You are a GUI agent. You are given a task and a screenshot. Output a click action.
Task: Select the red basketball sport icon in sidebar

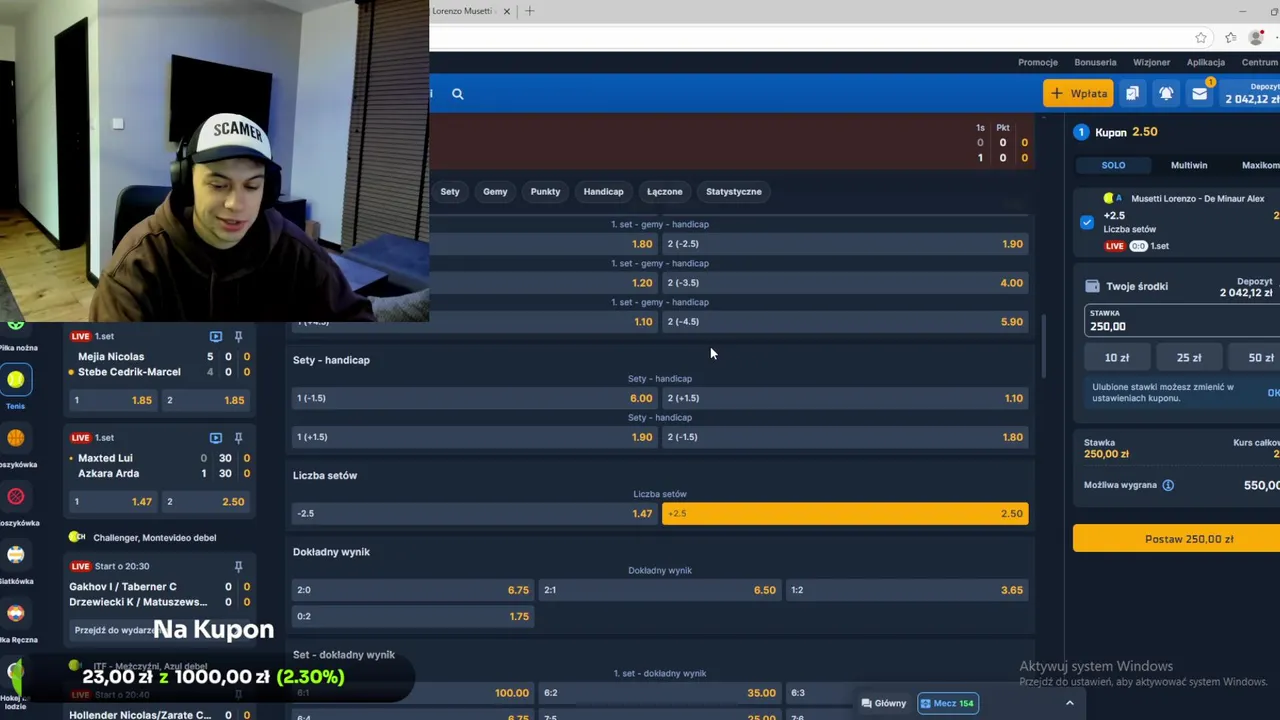[16, 496]
